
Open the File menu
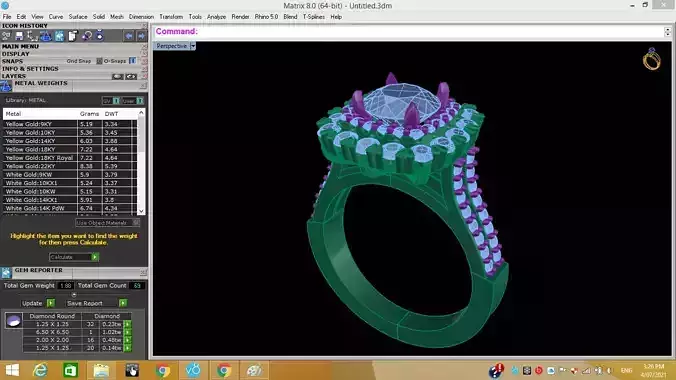pos(7,17)
